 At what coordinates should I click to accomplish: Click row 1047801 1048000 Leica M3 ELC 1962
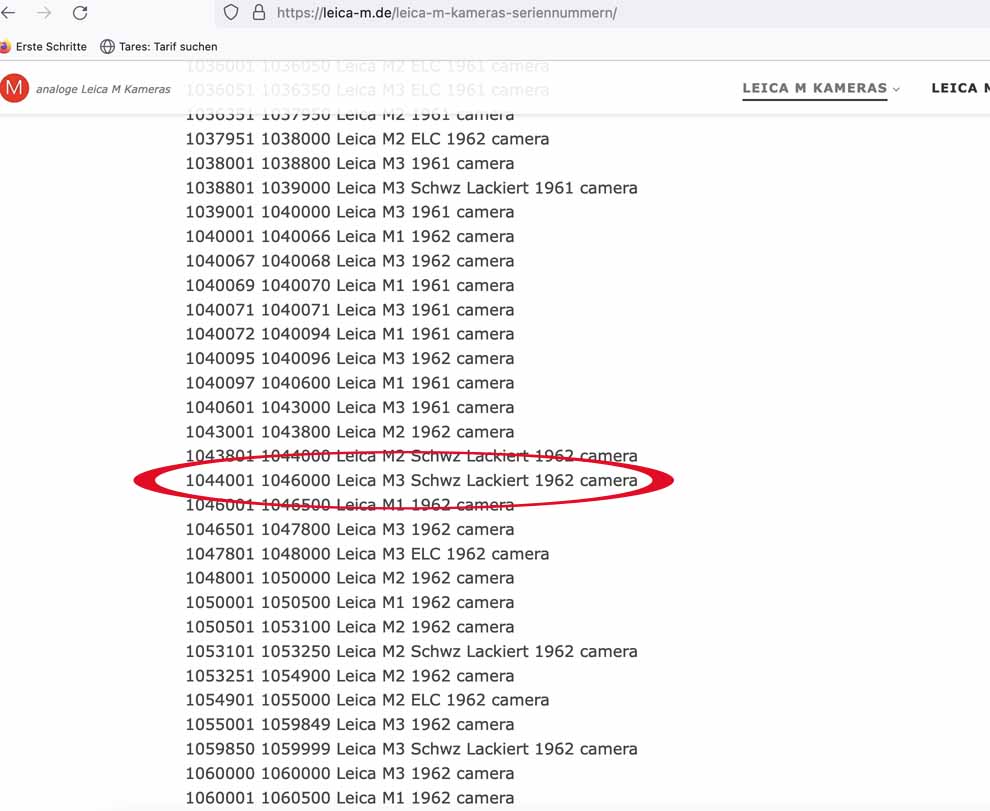tap(367, 554)
